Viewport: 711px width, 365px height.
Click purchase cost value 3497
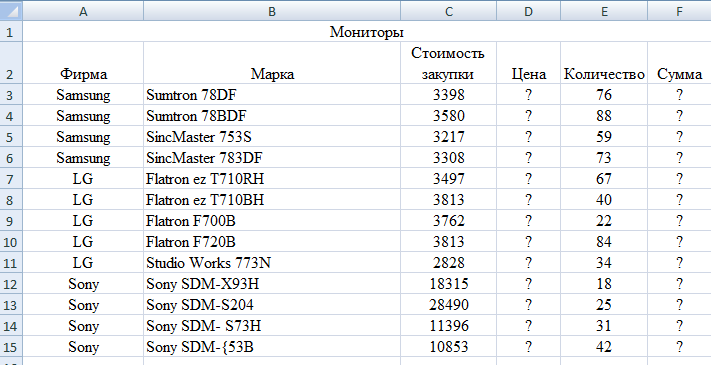448,179
